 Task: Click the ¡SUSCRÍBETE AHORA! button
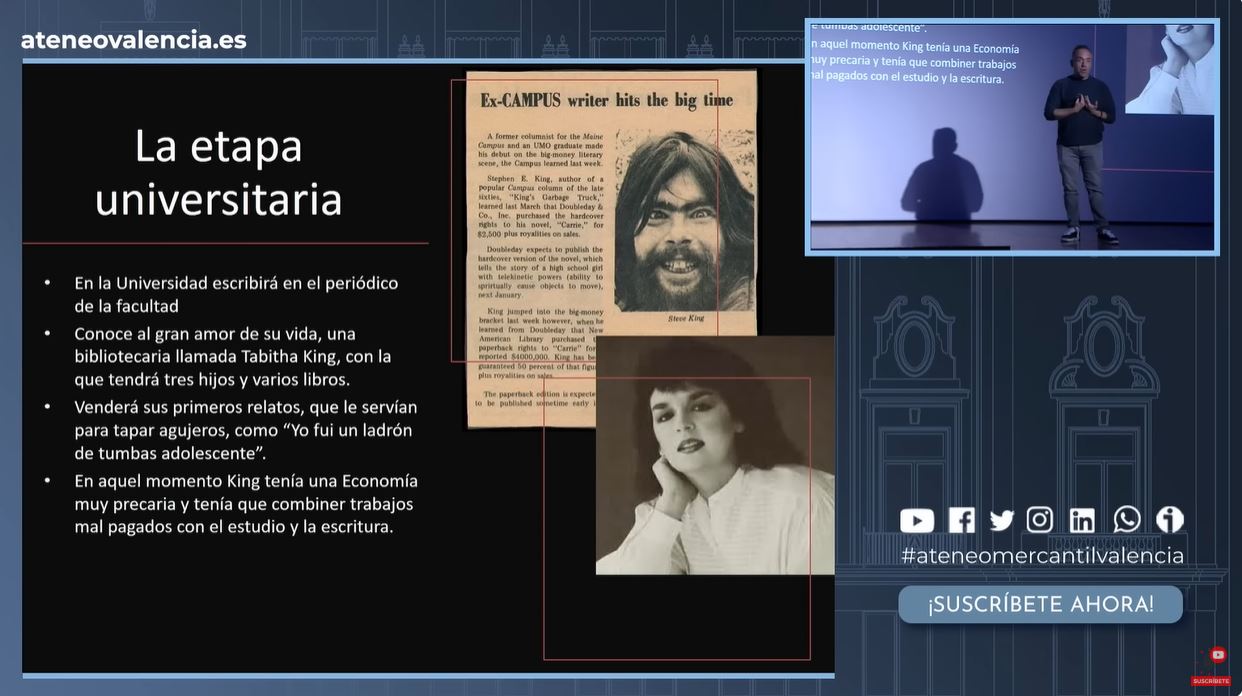click(x=1040, y=605)
